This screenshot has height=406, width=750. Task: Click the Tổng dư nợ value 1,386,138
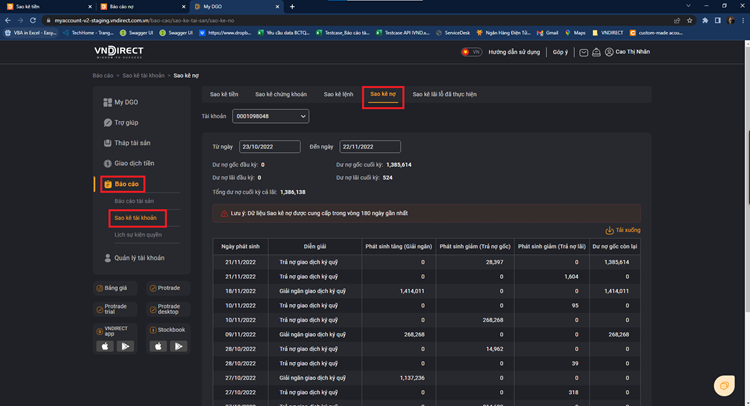click(x=293, y=192)
